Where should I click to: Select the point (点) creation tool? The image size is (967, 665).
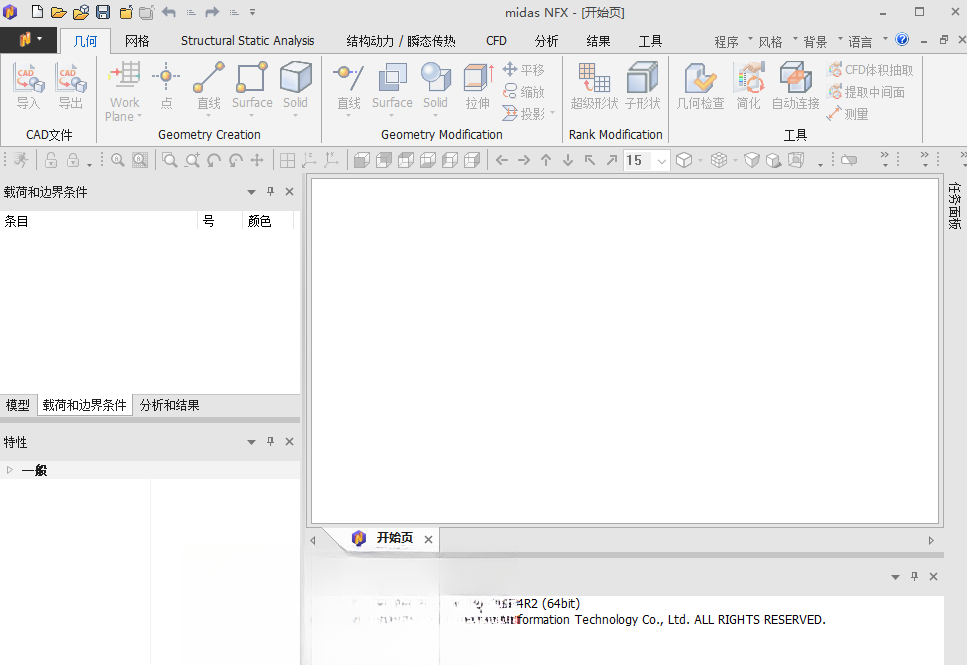point(166,86)
